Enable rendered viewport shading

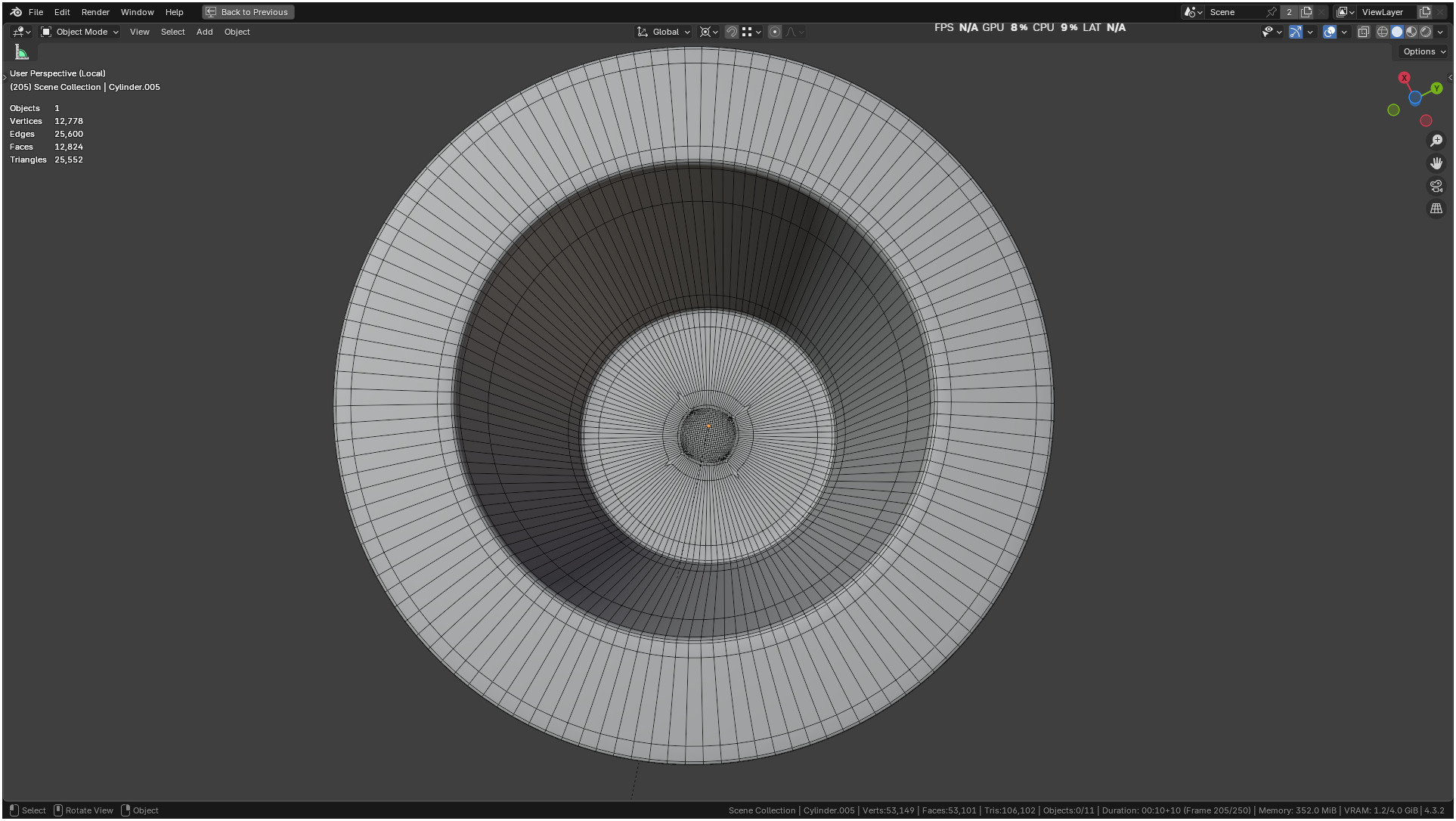(1426, 32)
